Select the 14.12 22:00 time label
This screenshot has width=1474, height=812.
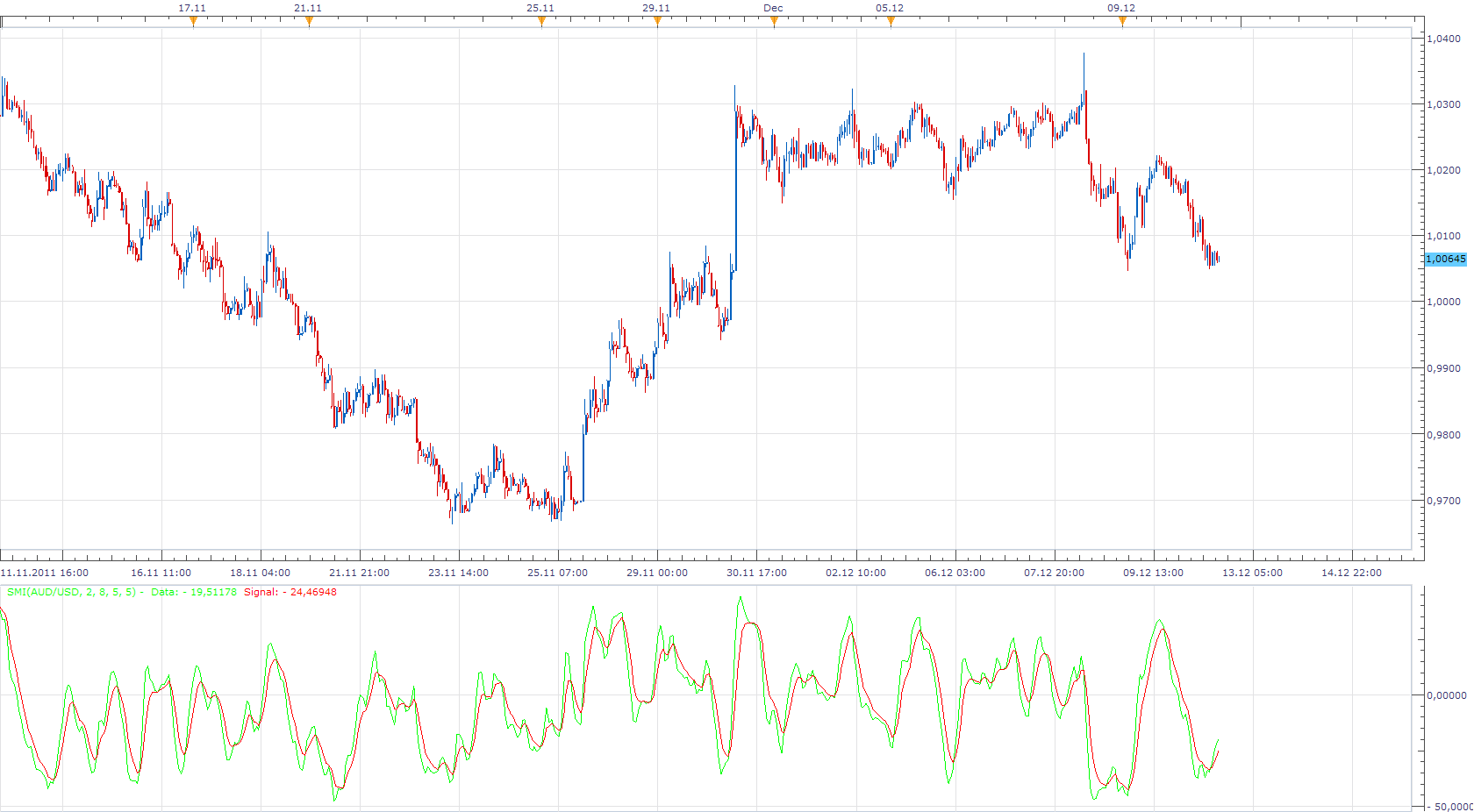coord(1352,573)
